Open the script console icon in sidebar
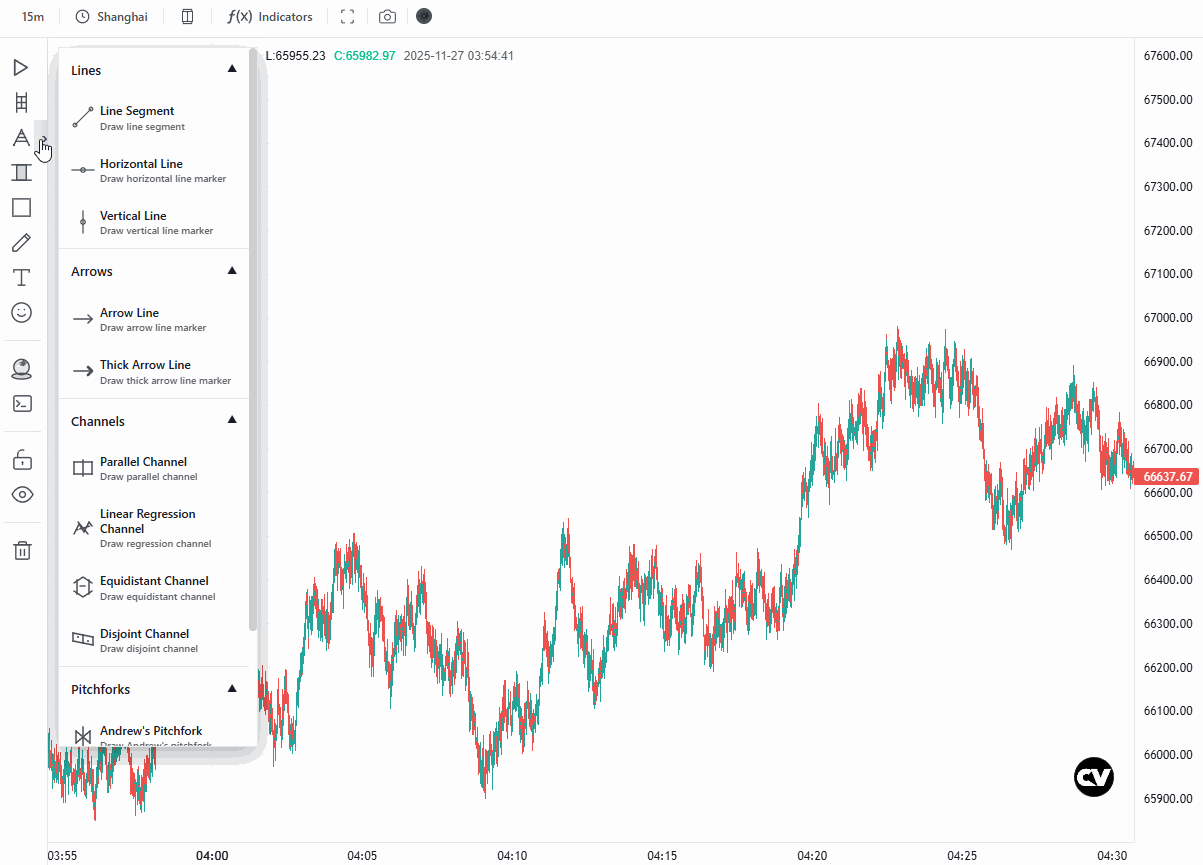 coord(21,404)
